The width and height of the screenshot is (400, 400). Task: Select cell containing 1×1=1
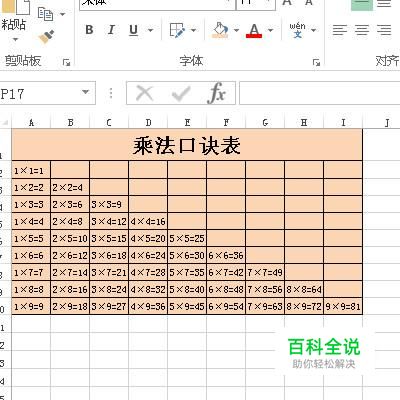31,170
